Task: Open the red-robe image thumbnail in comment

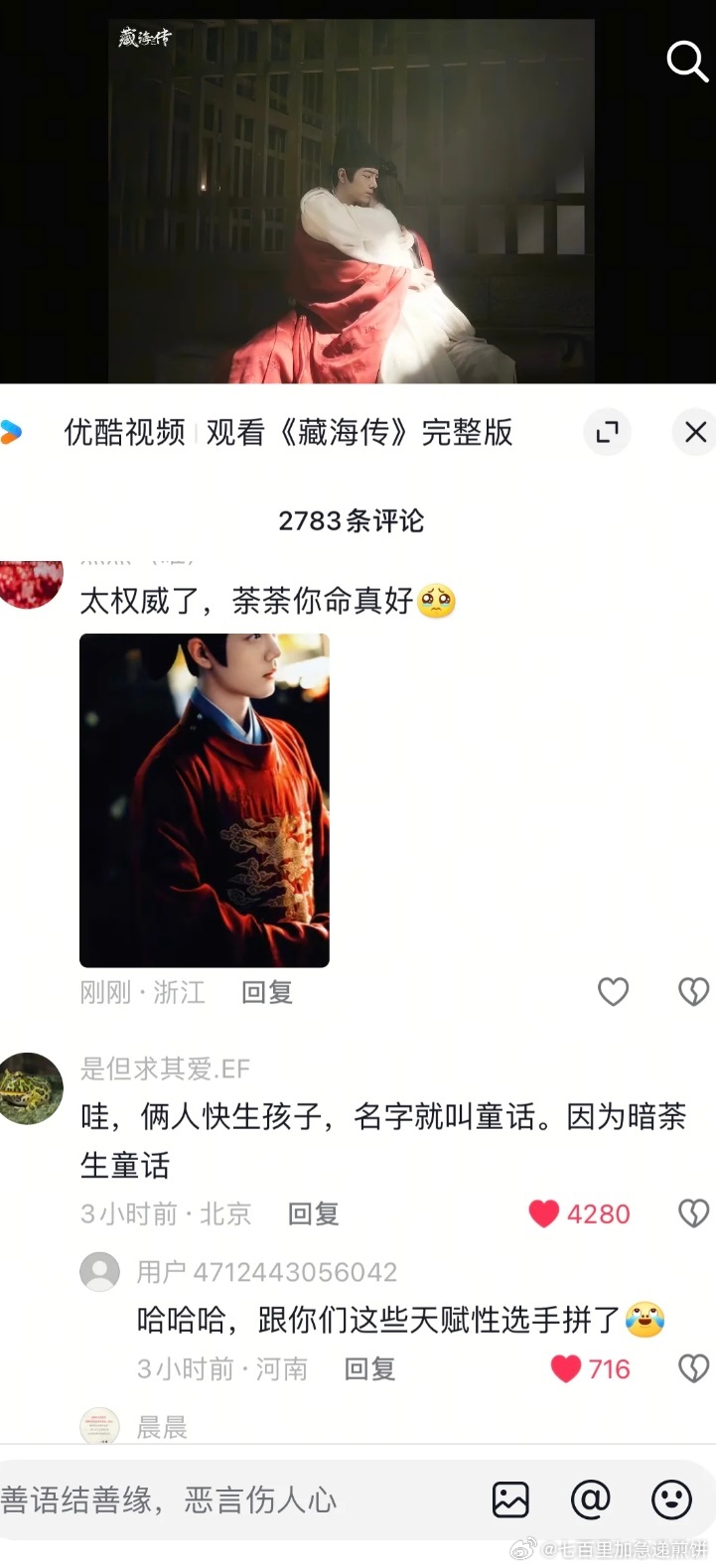Action: tap(205, 800)
